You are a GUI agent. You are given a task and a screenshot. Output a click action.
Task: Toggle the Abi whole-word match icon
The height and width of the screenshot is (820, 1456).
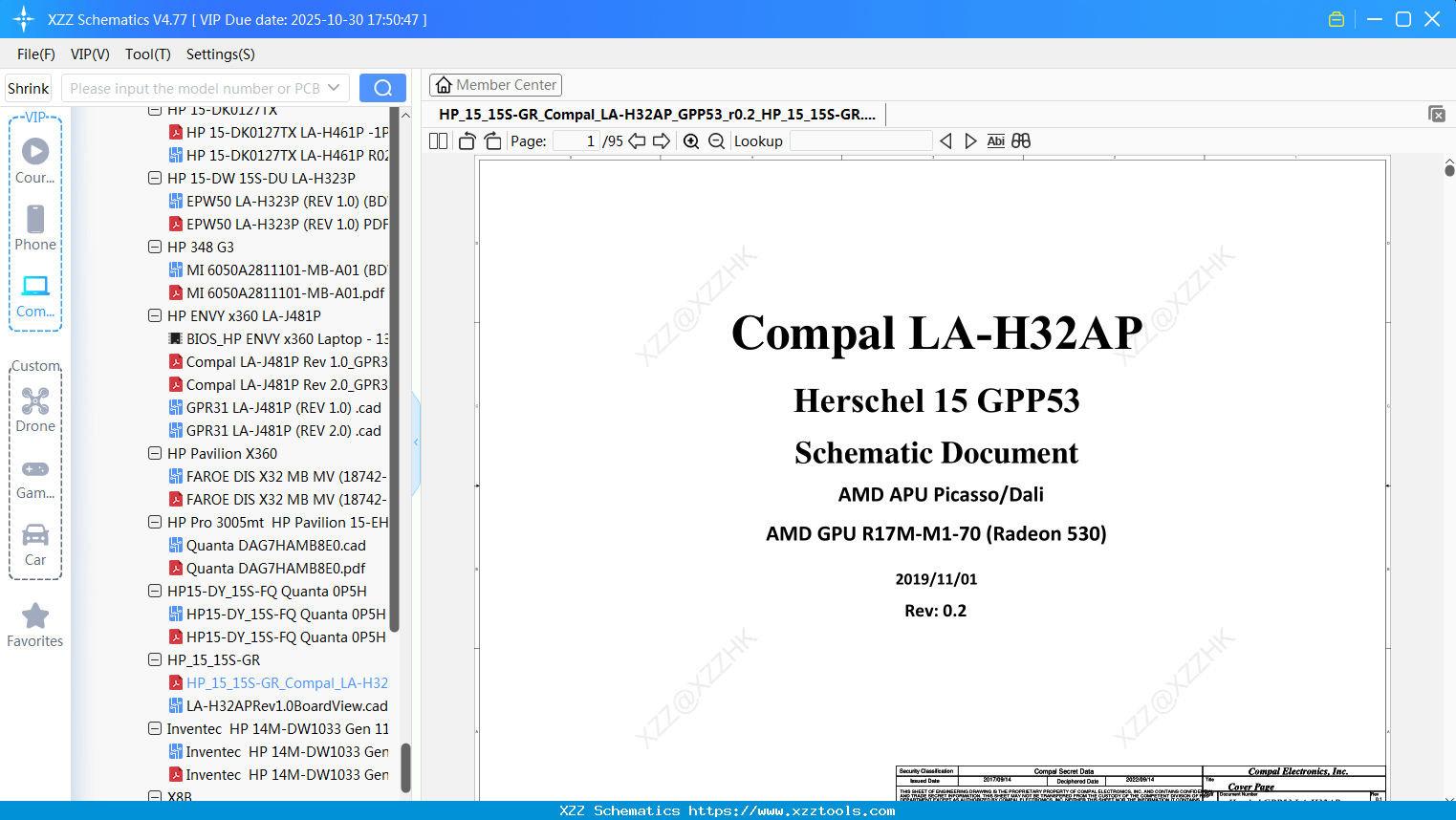pyautogui.click(x=995, y=140)
